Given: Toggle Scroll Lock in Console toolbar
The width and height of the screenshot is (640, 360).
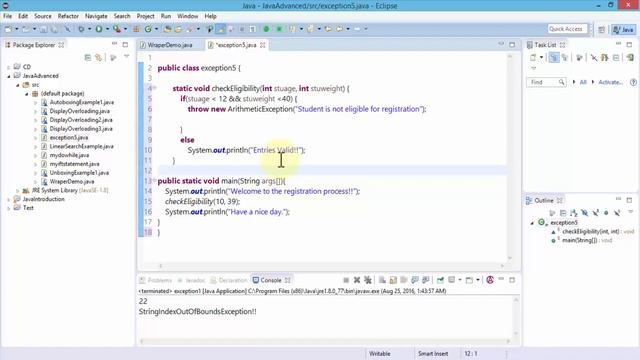Looking at the screenshot, I should point(393,280).
